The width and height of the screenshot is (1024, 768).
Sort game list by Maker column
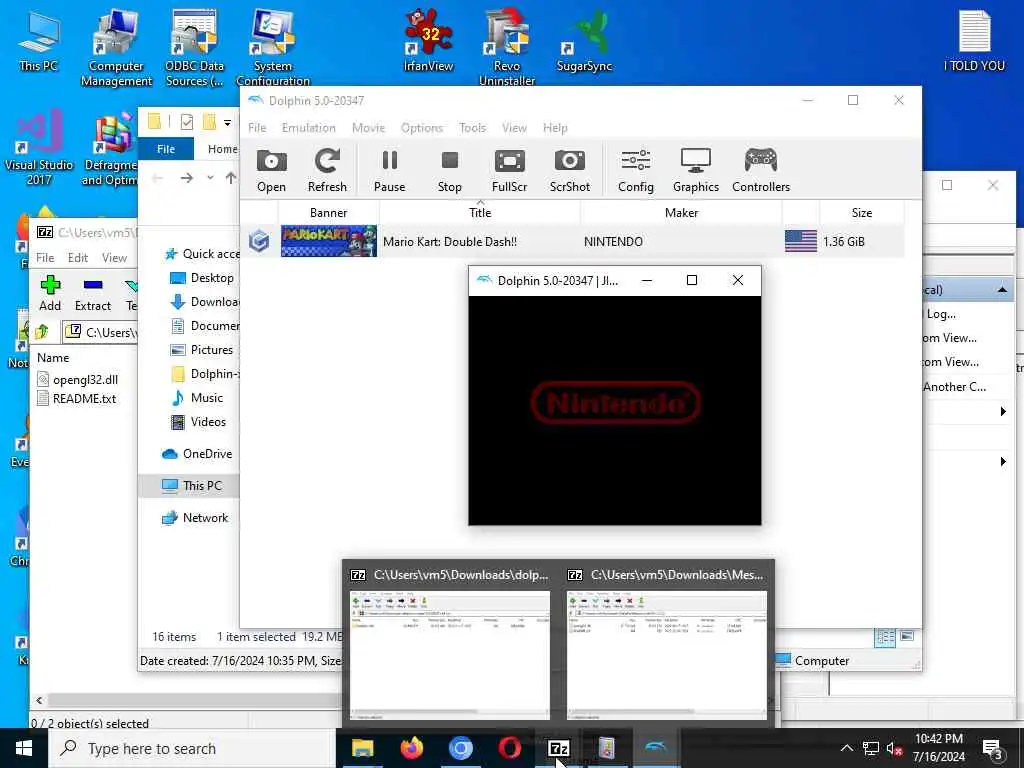pyautogui.click(x=681, y=213)
